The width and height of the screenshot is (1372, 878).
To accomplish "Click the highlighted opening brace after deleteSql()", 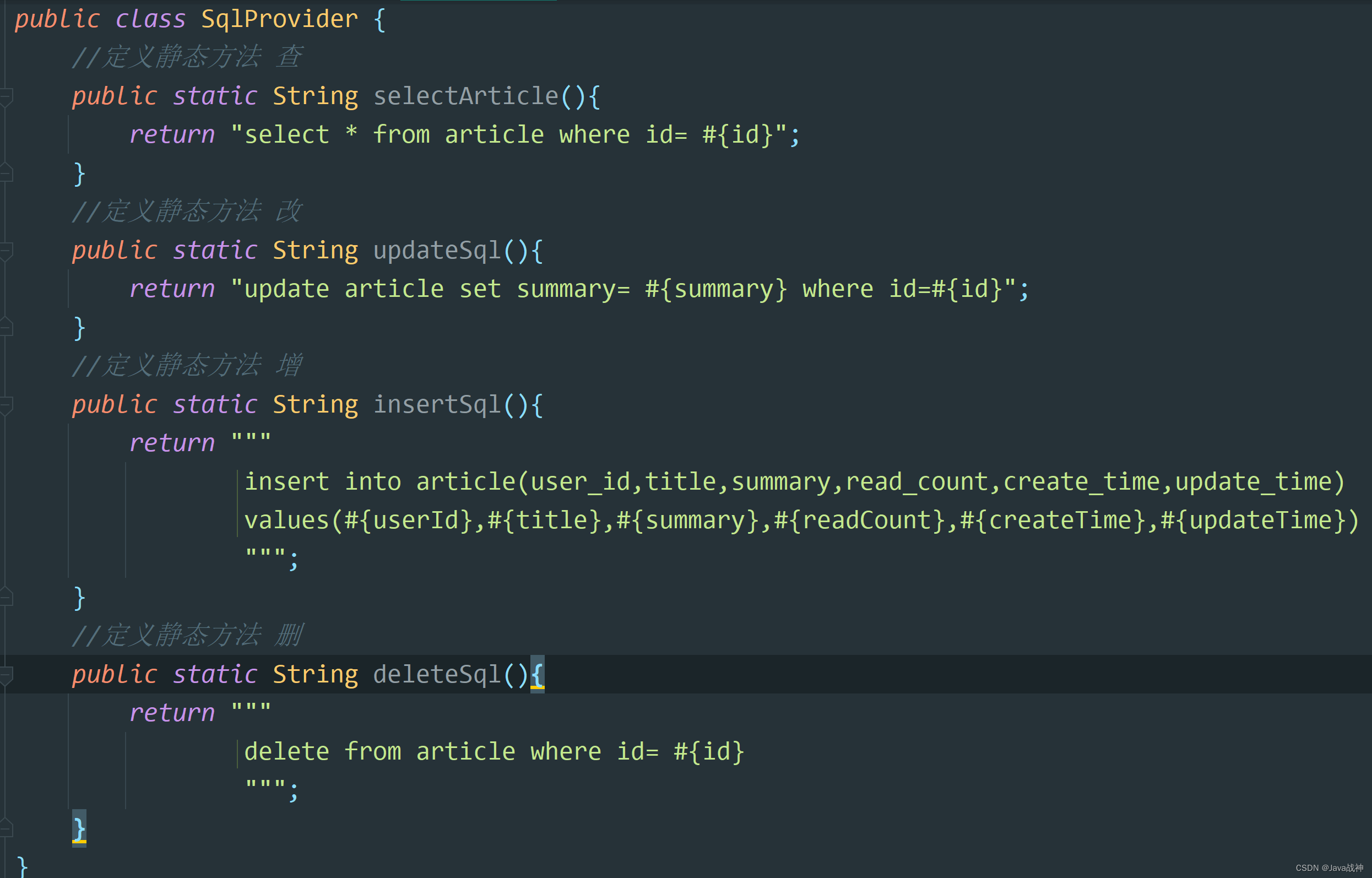I will 538,674.
